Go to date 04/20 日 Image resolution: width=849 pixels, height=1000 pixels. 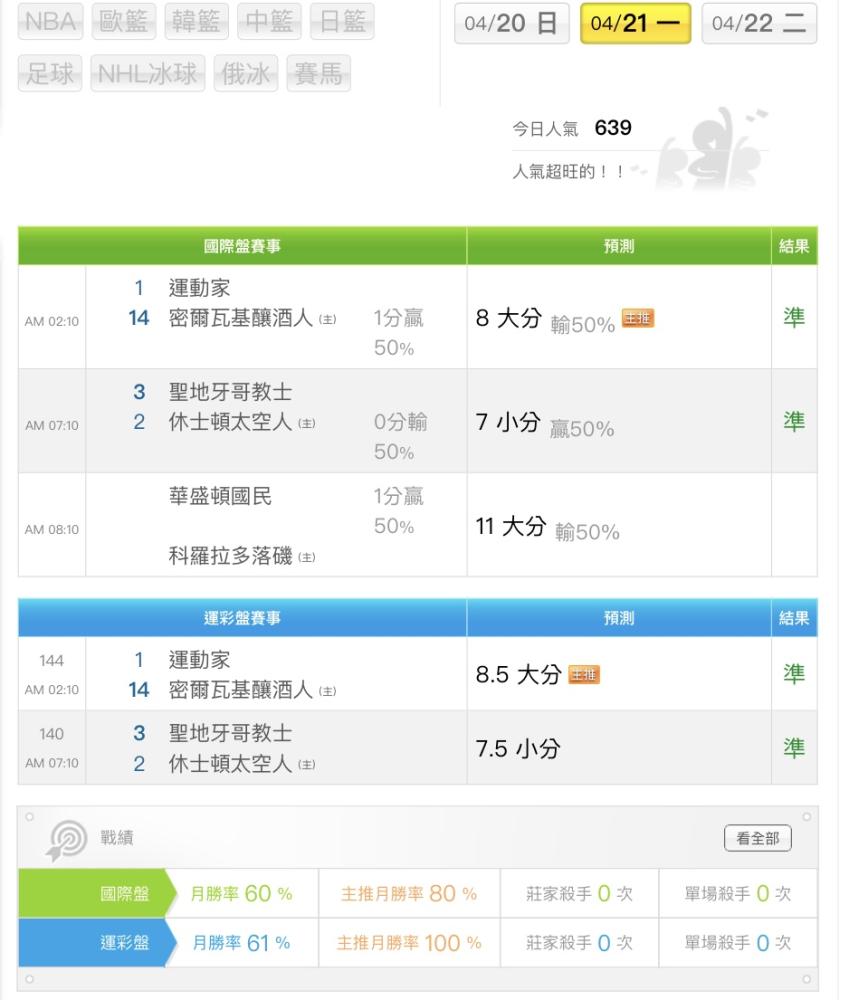[511, 24]
